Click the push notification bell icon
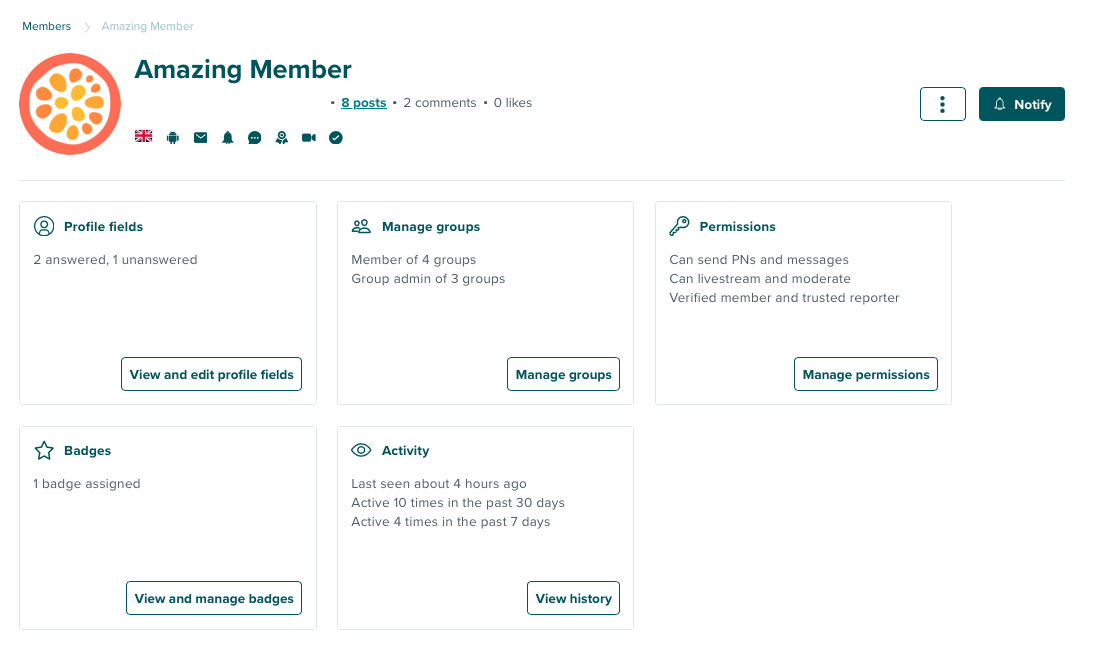The width and height of the screenshot is (1094, 654). pos(227,137)
